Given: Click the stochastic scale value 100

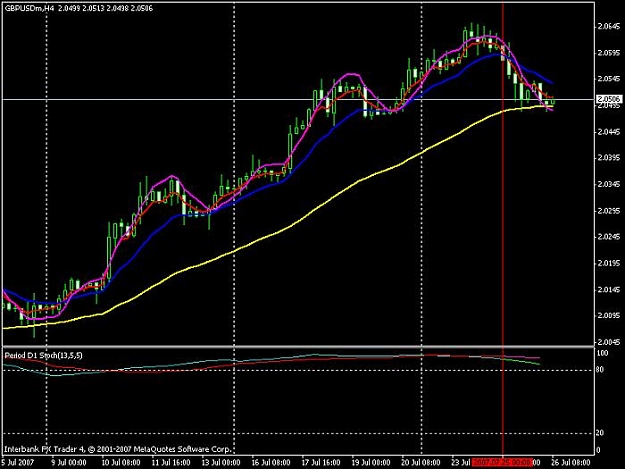Looking at the screenshot, I should 603,353.
